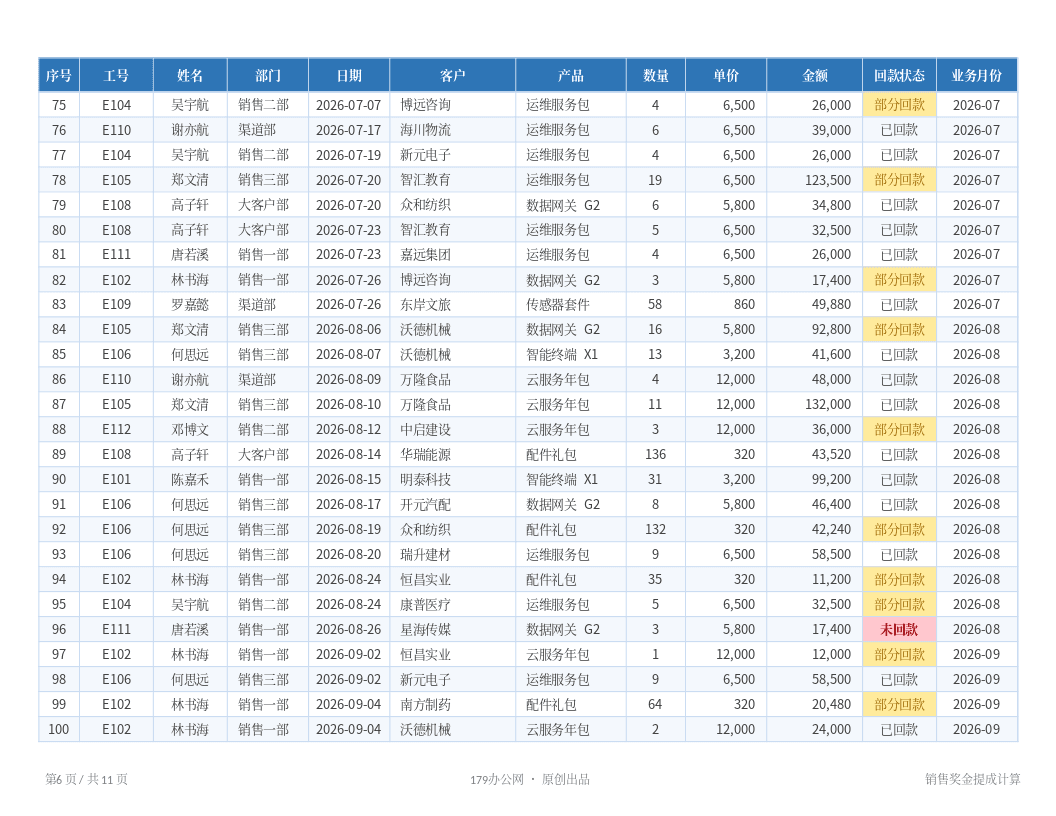
Task: Select the amount 99,200
Action: (x=831, y=479)
